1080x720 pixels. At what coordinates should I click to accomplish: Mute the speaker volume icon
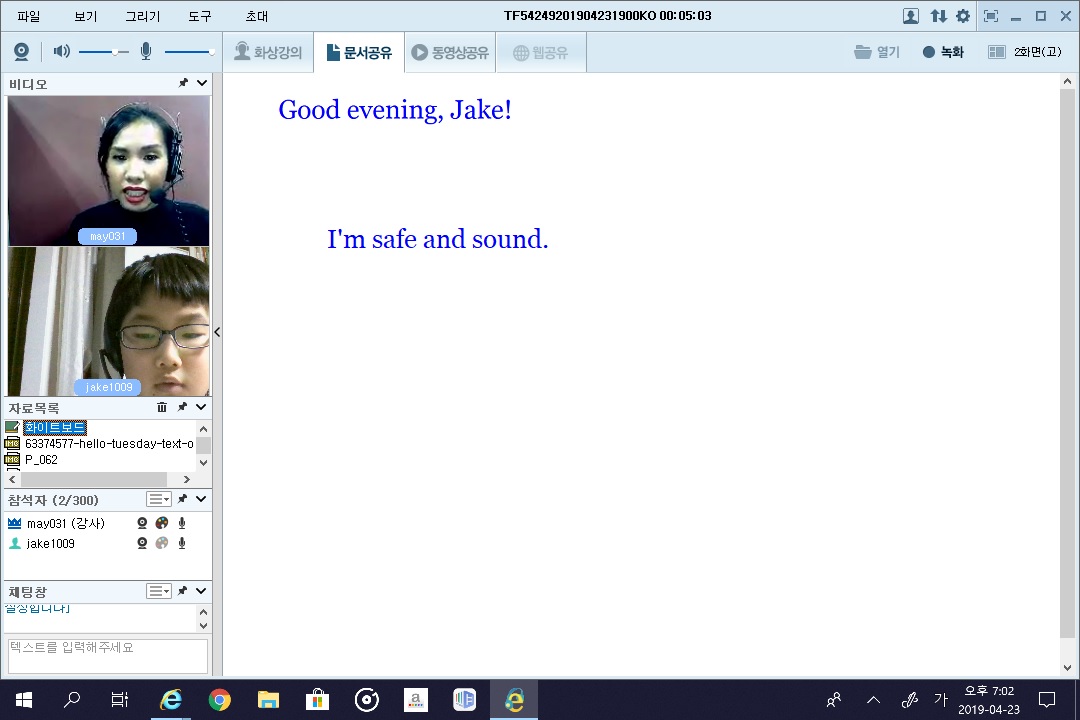point(61,52)
